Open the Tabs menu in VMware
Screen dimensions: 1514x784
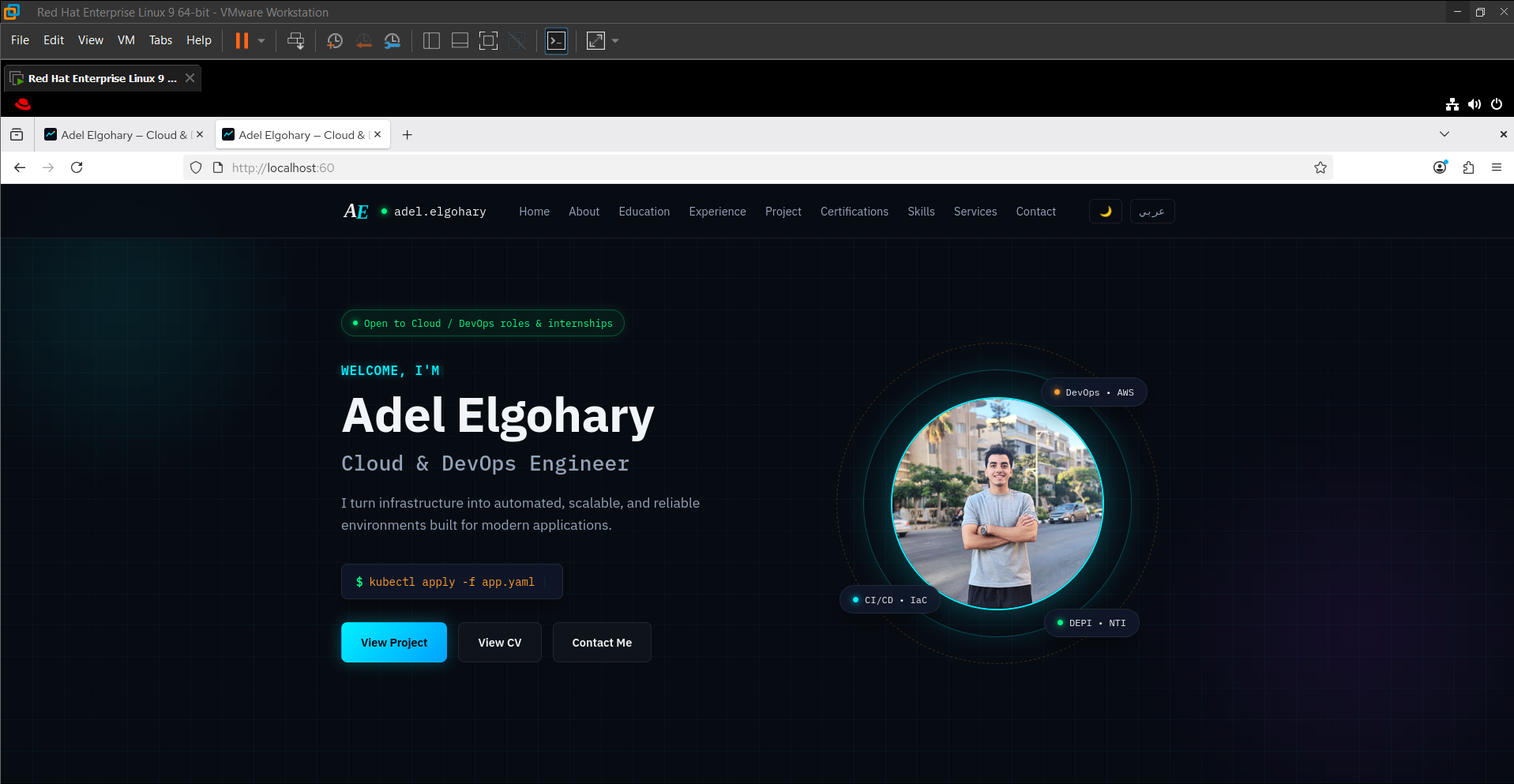[x=160, y=40]
